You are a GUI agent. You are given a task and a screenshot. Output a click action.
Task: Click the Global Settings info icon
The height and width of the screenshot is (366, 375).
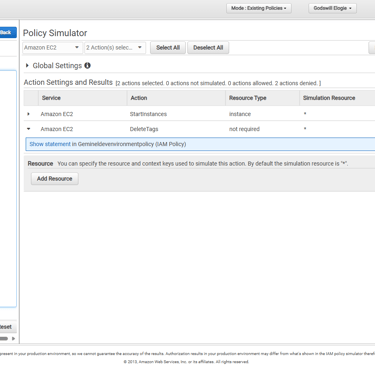click(87, 65)
